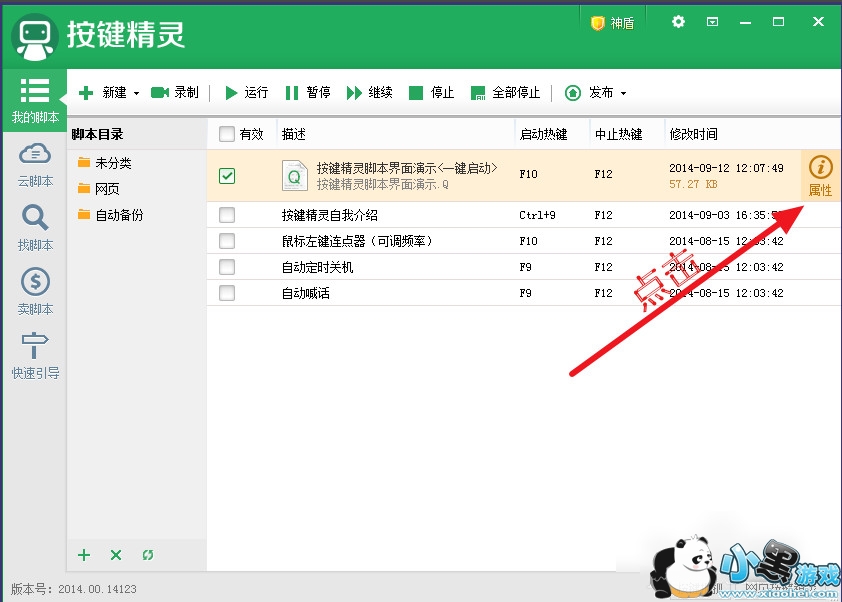Image resolution: width=842 pixels, height=602 pixels.
Task: Delete folder using the green X icon
Action: click(116, 555)
